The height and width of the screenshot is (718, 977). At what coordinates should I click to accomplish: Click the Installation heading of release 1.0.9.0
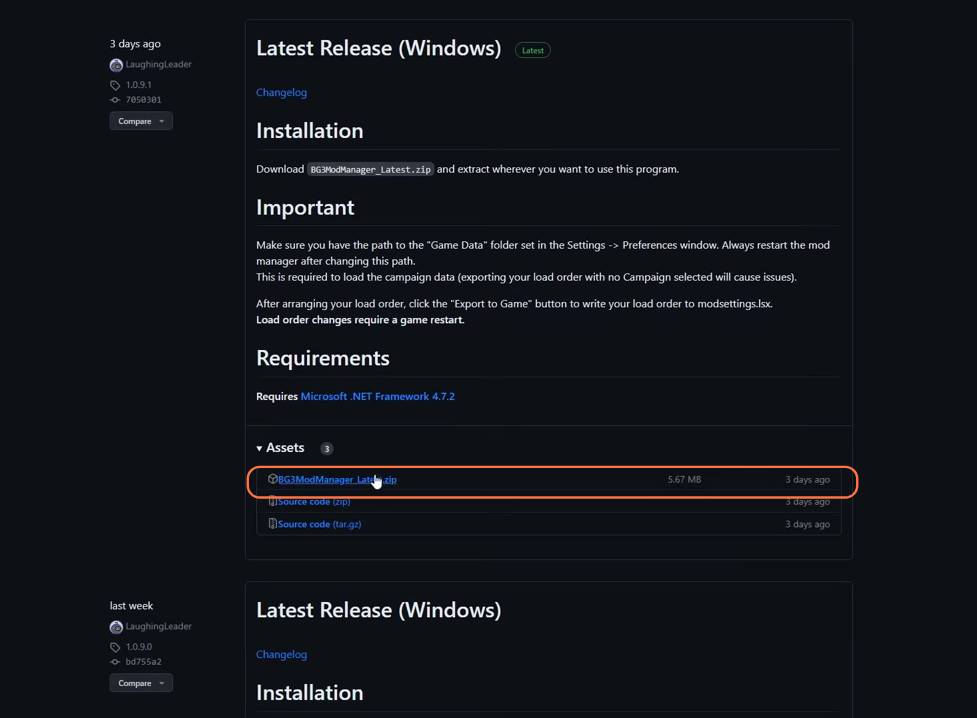click(310, 693)
